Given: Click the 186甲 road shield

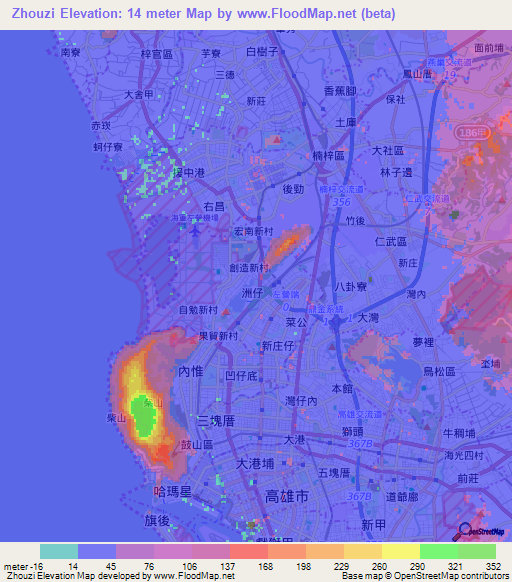Looking at the screenshot, I should click(x=472, y=132).
